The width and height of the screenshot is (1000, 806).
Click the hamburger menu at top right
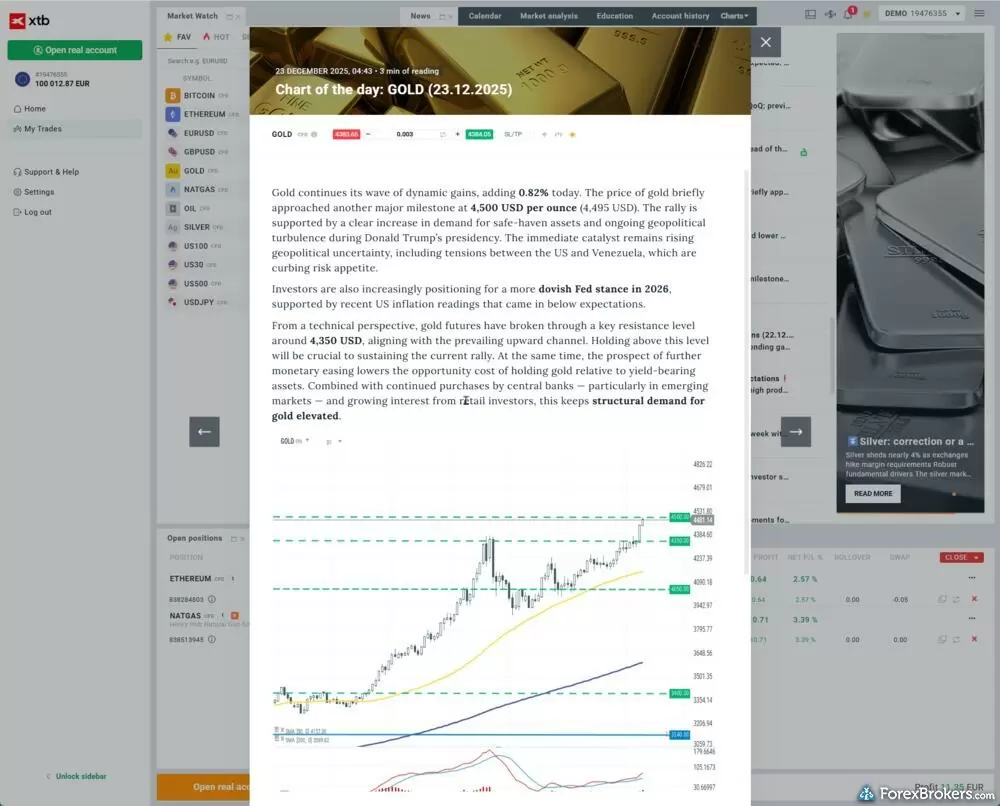980,13
